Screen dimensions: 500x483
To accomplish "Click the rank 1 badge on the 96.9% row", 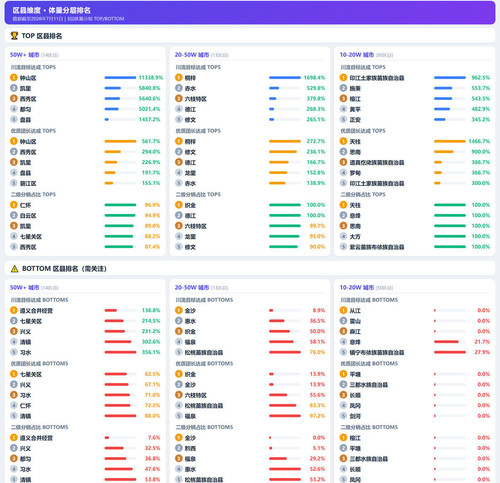I will pyautogui.click(x=14, y=205).
